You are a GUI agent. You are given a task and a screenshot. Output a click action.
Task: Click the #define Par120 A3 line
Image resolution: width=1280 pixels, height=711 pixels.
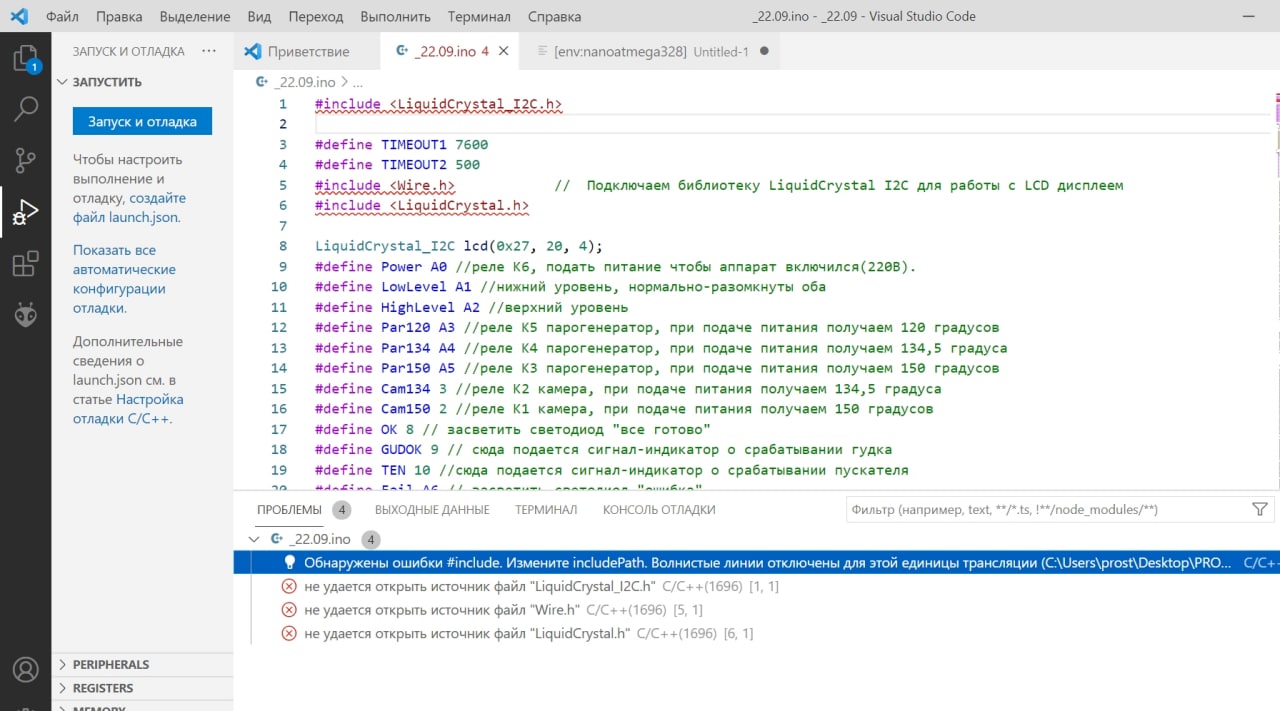(657, 327)
